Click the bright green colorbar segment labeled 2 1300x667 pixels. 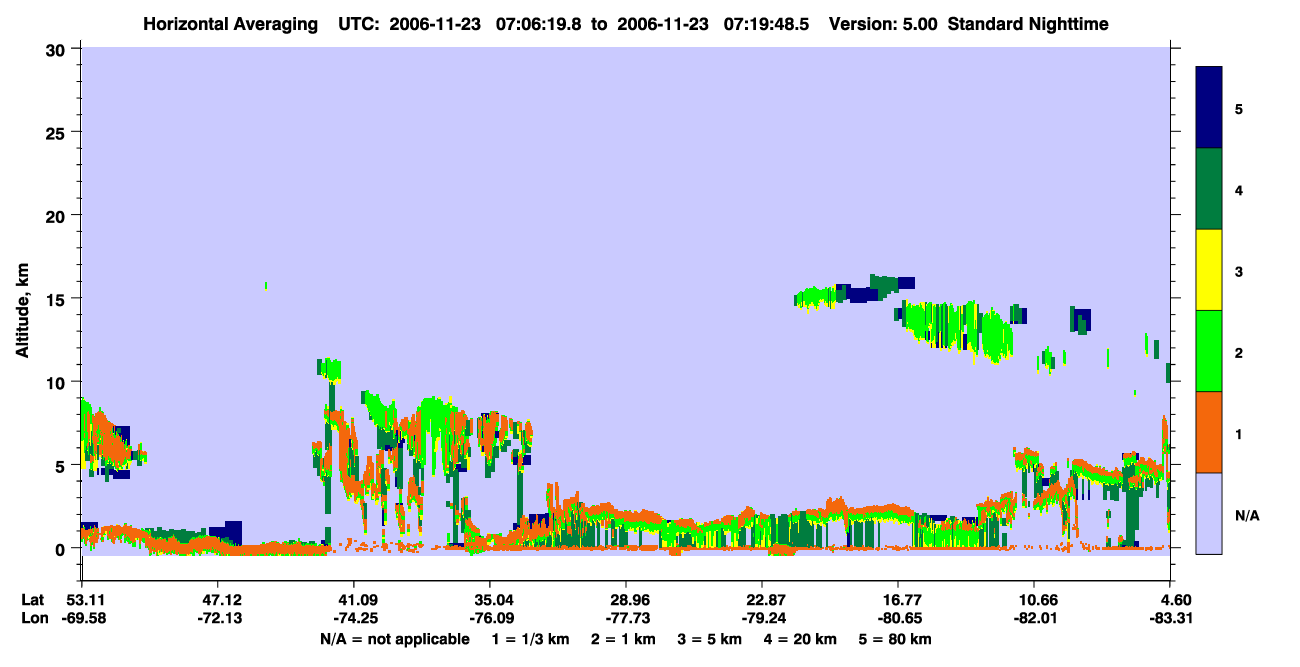(x=1209, y=351)
